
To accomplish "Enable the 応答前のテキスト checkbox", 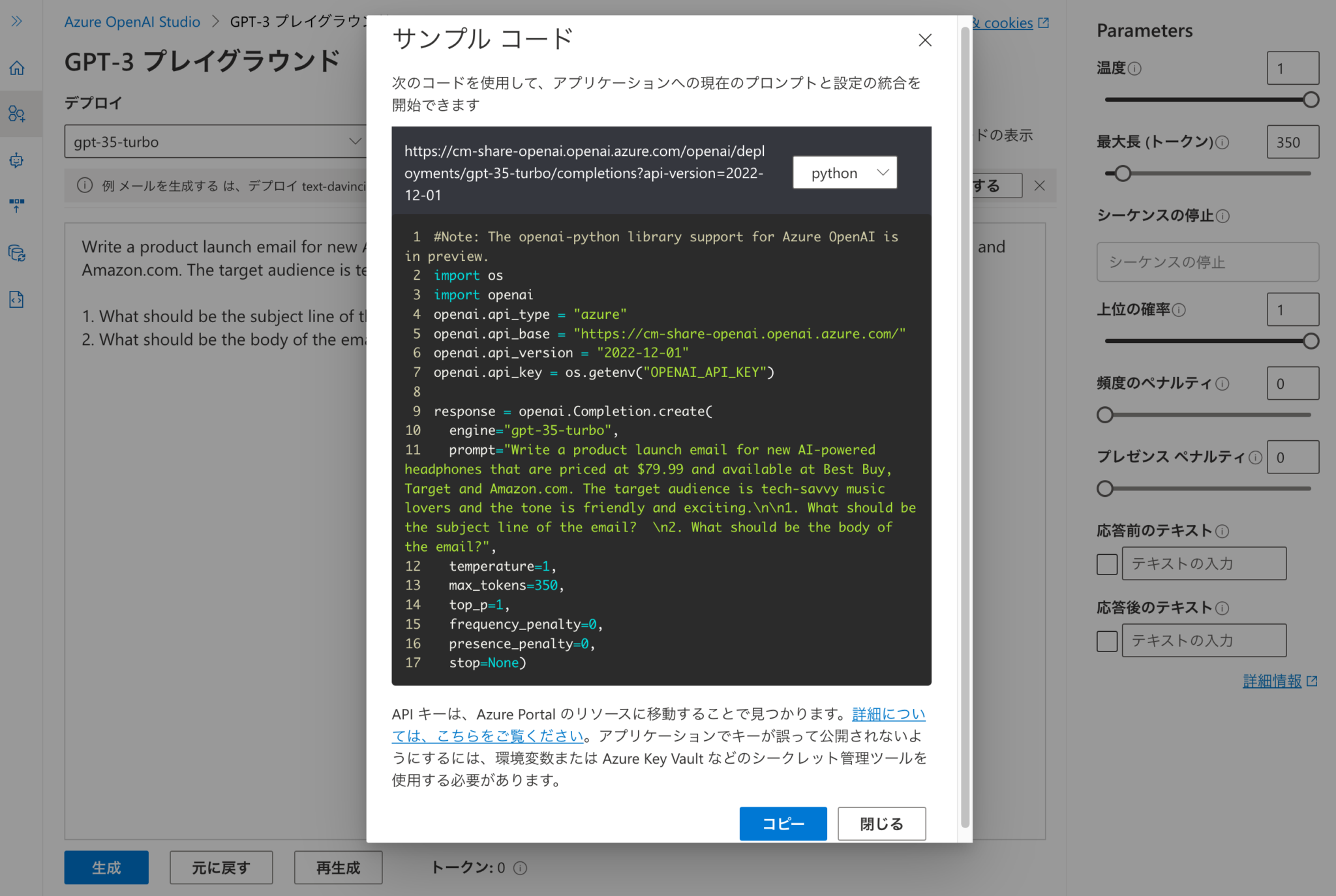I will (x=1107, y=564).
